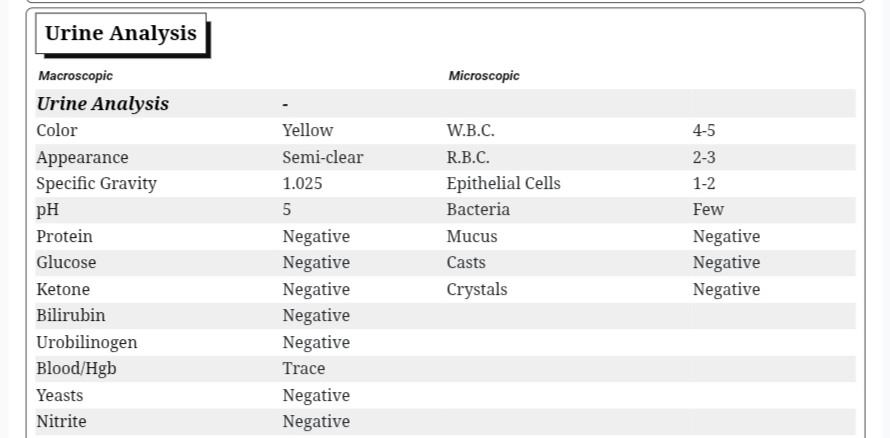Click the Specific Gravity value 1.025

point(302,184)
